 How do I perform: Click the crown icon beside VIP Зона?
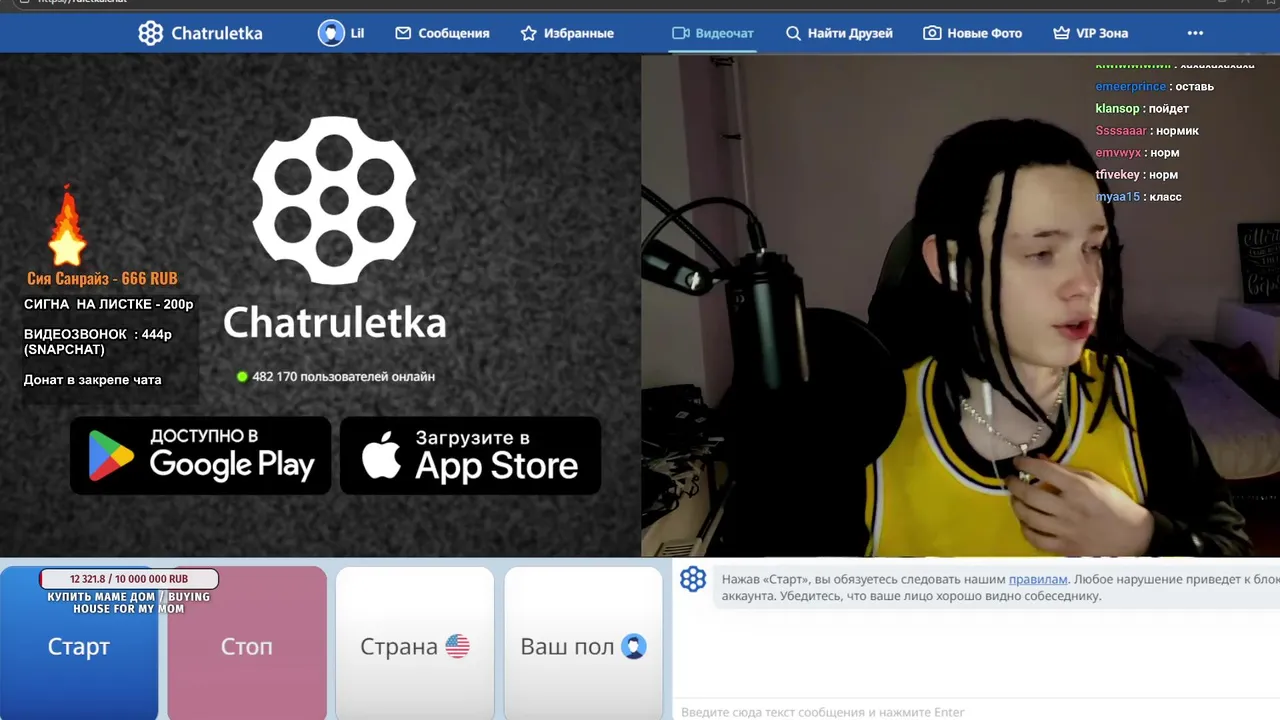pos(1061,33)
